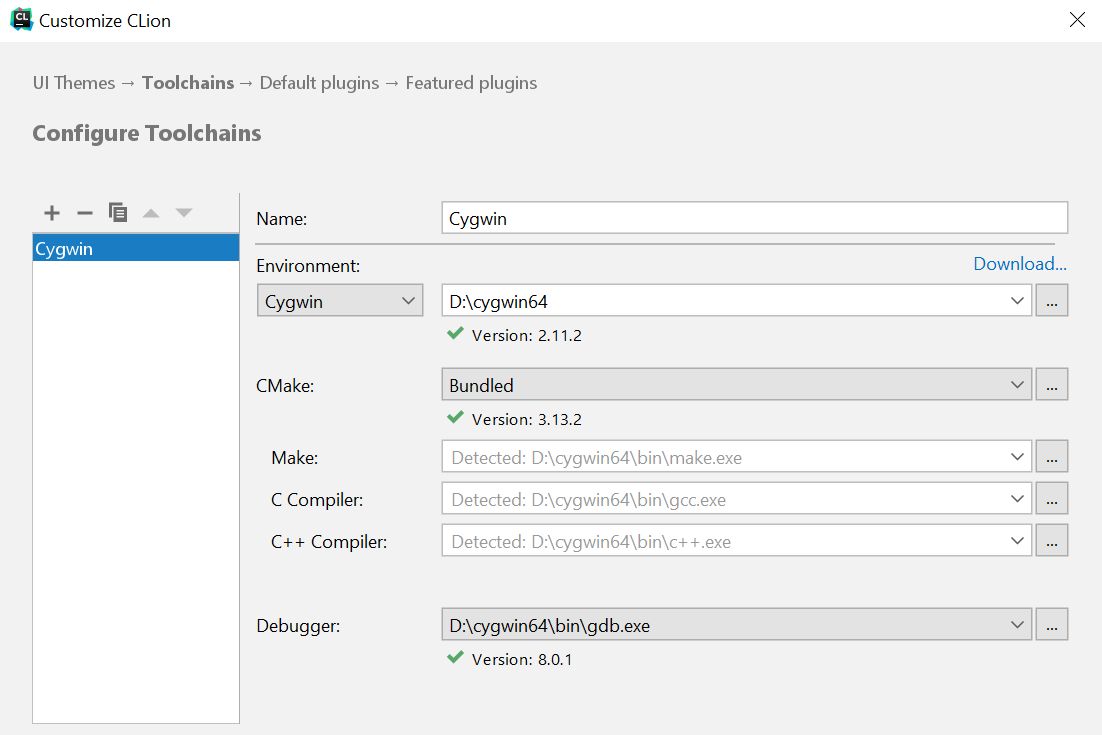
Task: Click the 'Version: 3.13.2' text
Action: (x=526, y=419)
